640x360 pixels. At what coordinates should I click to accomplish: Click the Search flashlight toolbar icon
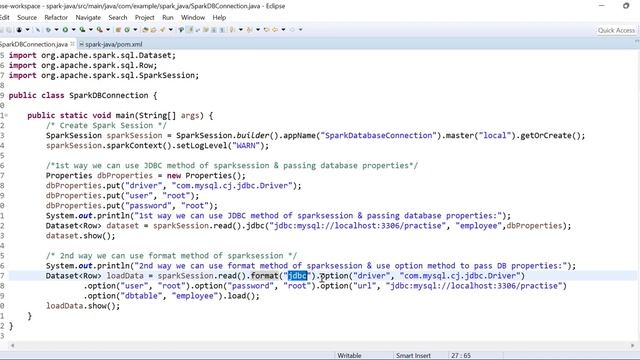tap(162, 29)
